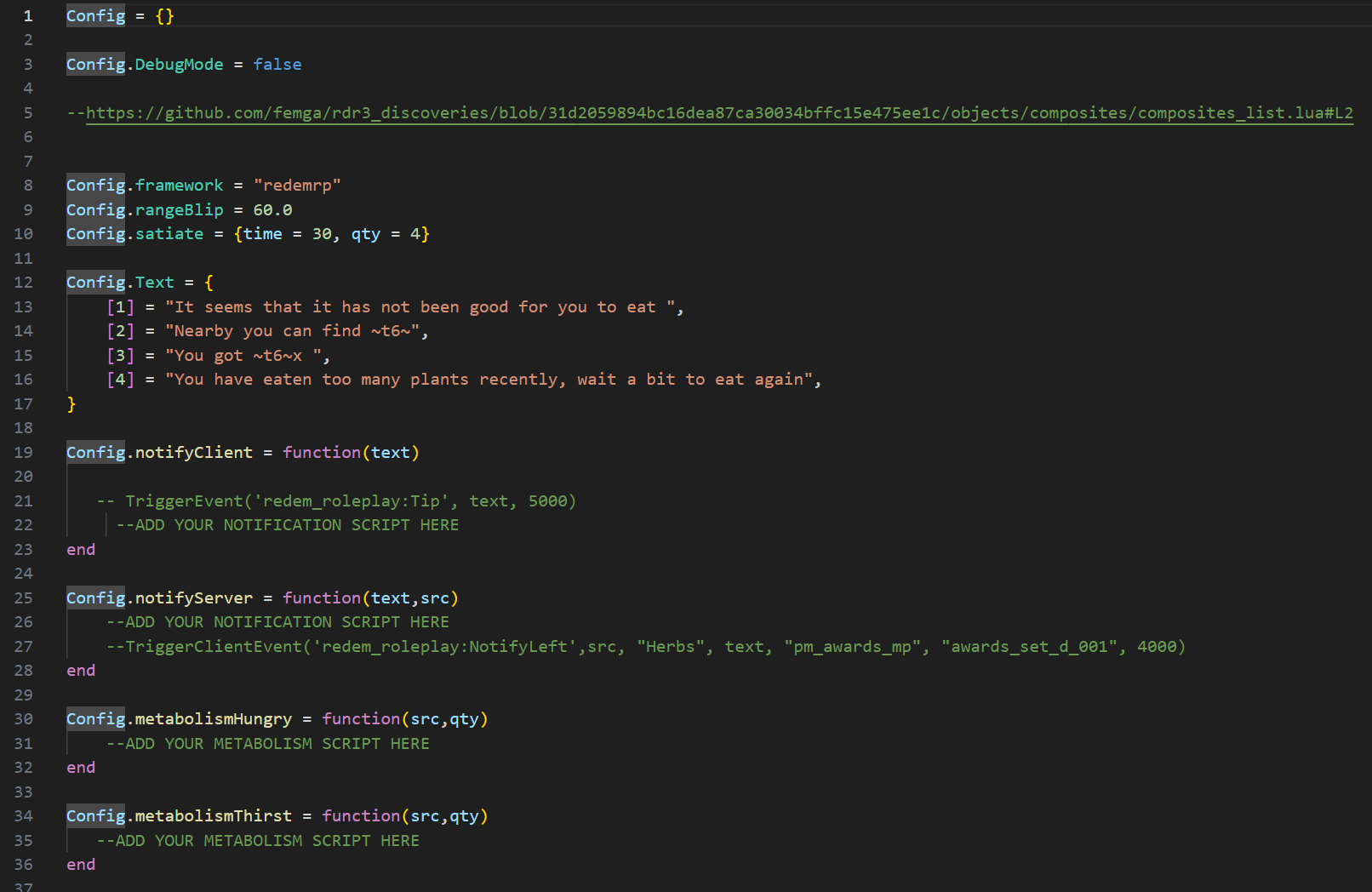Screen dimensions: 1372x892
Task: Click 'end' keyword on line 32
Action: [x=81, y=768]
